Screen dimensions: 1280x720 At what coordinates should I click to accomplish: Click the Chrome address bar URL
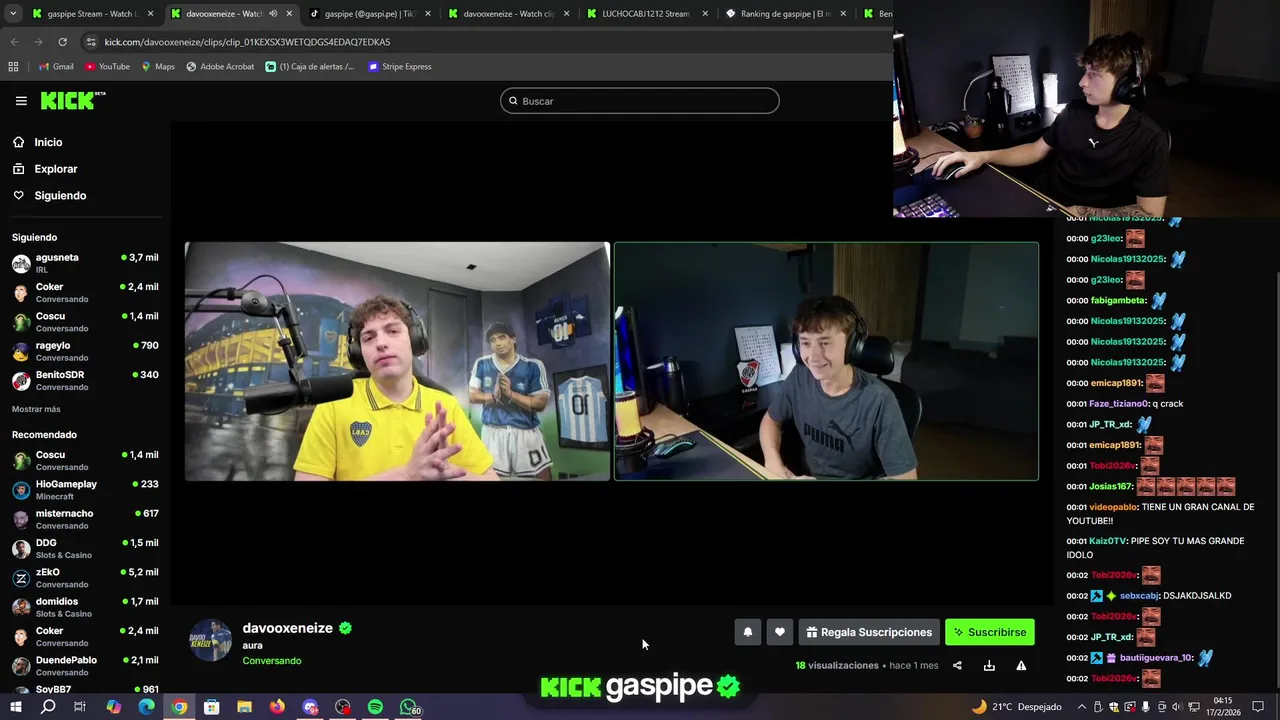point(247,42)
